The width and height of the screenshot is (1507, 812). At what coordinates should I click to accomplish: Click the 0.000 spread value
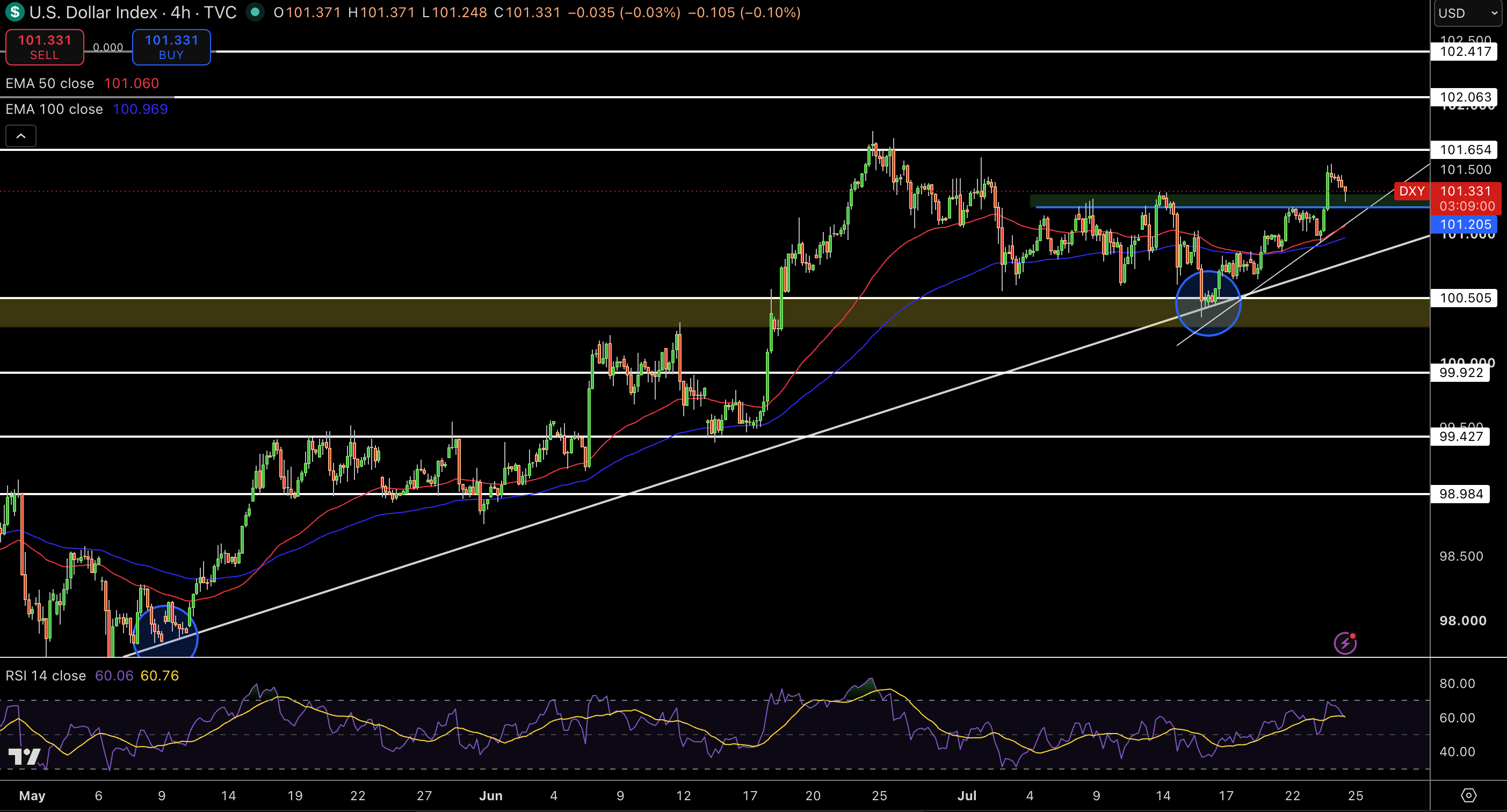108,47
